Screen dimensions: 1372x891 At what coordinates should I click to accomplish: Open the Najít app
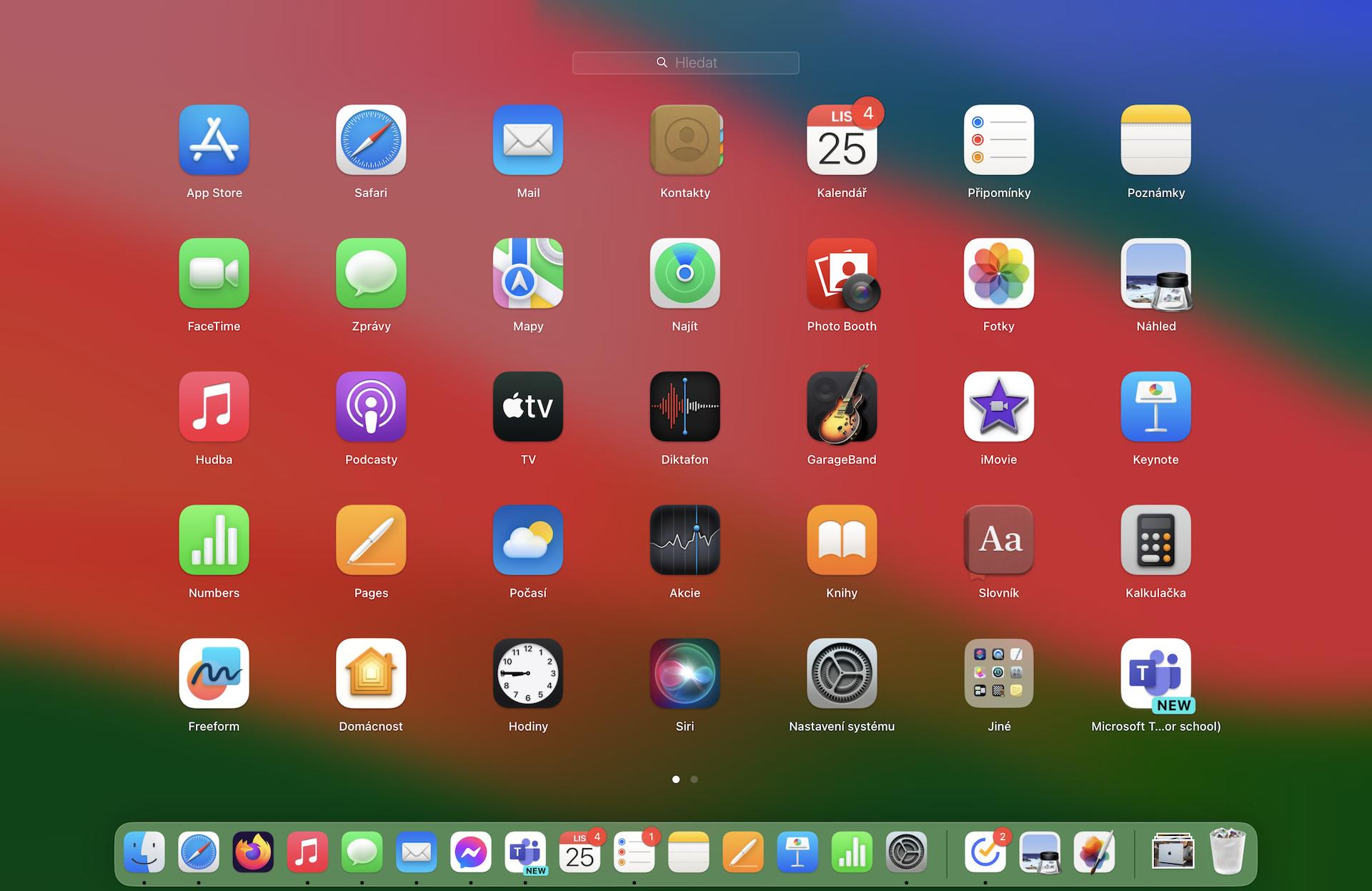(x=685, y=274)
